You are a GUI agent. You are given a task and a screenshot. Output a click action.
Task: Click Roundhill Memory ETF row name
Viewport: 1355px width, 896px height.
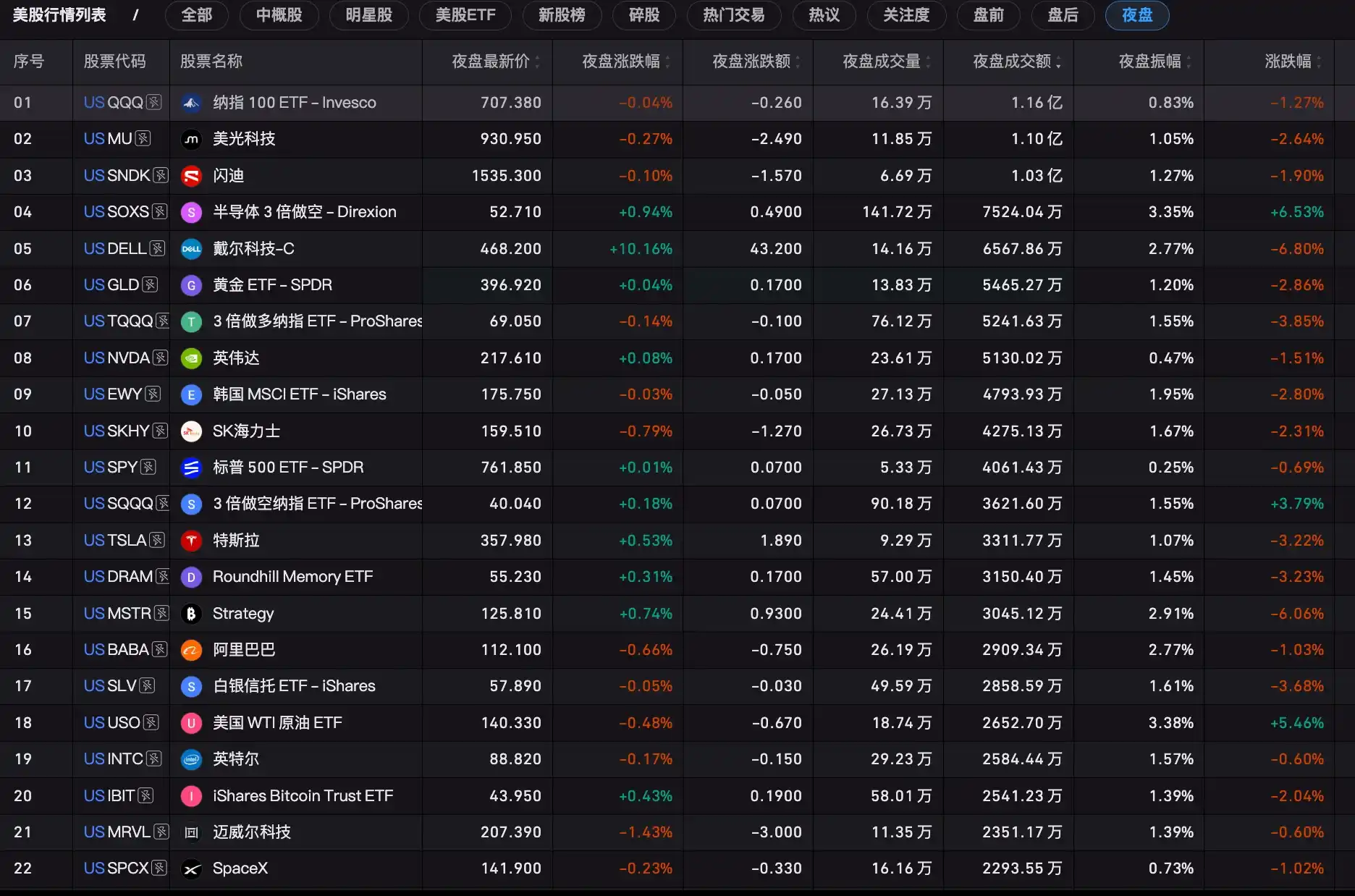pyautogui.click(x=292, y=577)
